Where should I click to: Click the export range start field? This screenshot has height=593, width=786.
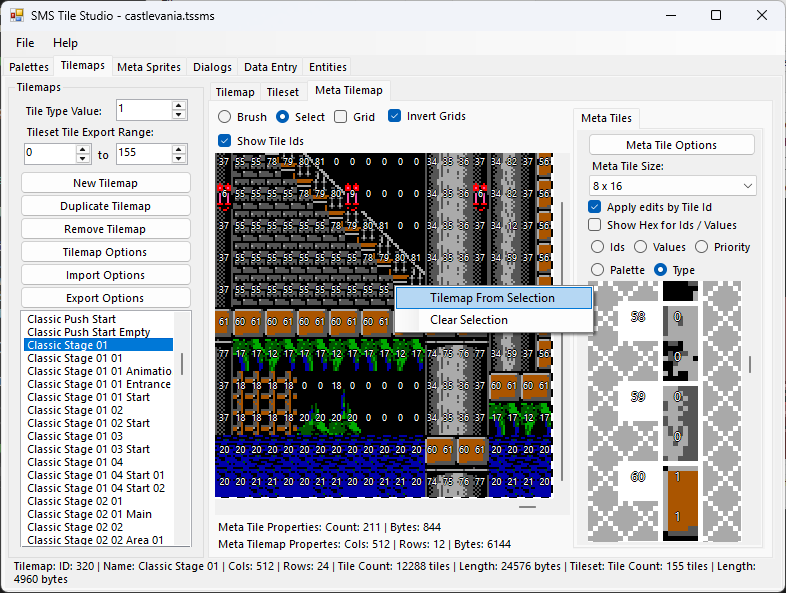pos(50,153)
